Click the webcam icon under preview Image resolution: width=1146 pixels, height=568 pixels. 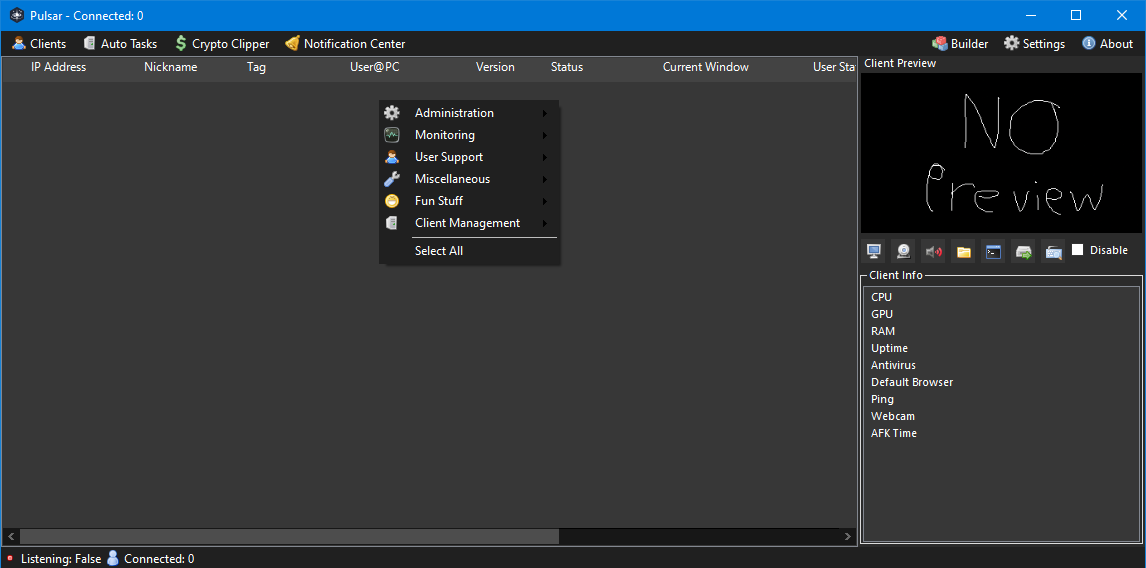coord(903,251)
